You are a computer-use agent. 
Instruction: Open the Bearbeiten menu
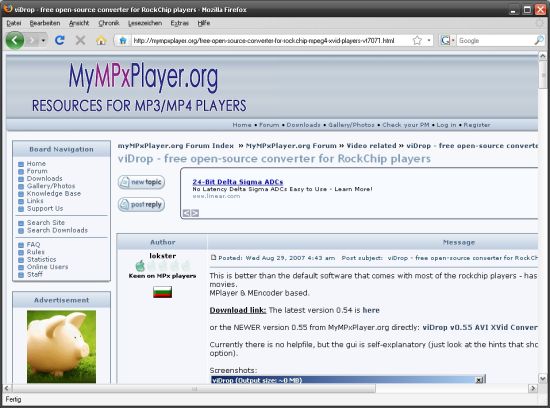pos(45,23)
